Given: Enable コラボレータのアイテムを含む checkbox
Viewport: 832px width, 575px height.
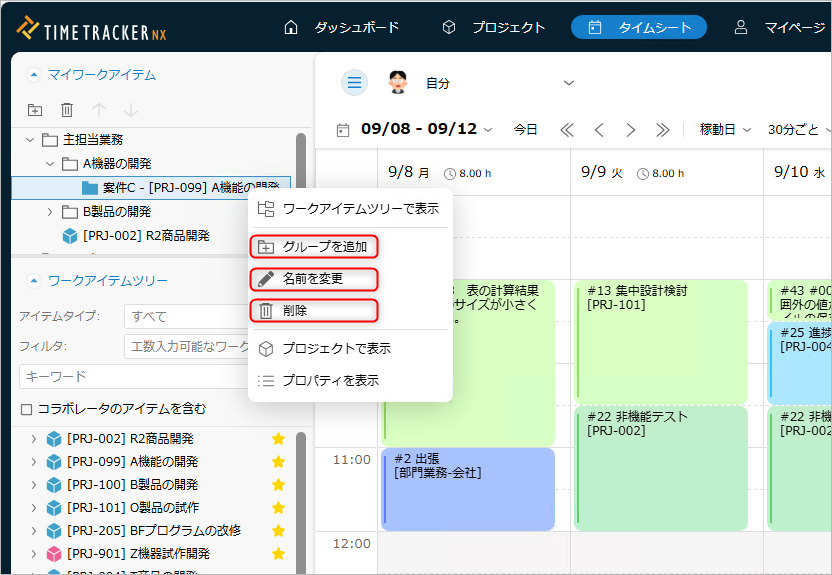Looking at the screenshot, I should [27, 409].
